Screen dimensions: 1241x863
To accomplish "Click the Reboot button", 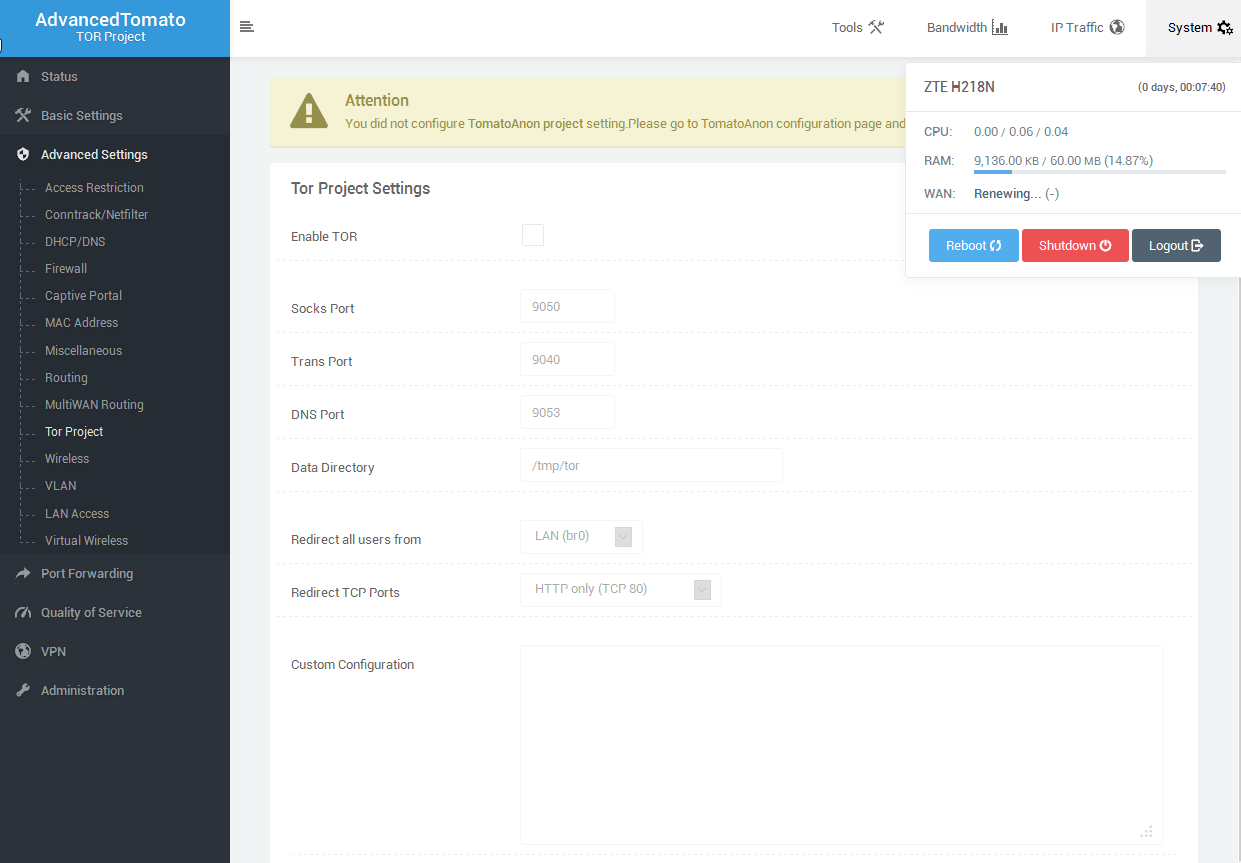I will 974,246.
